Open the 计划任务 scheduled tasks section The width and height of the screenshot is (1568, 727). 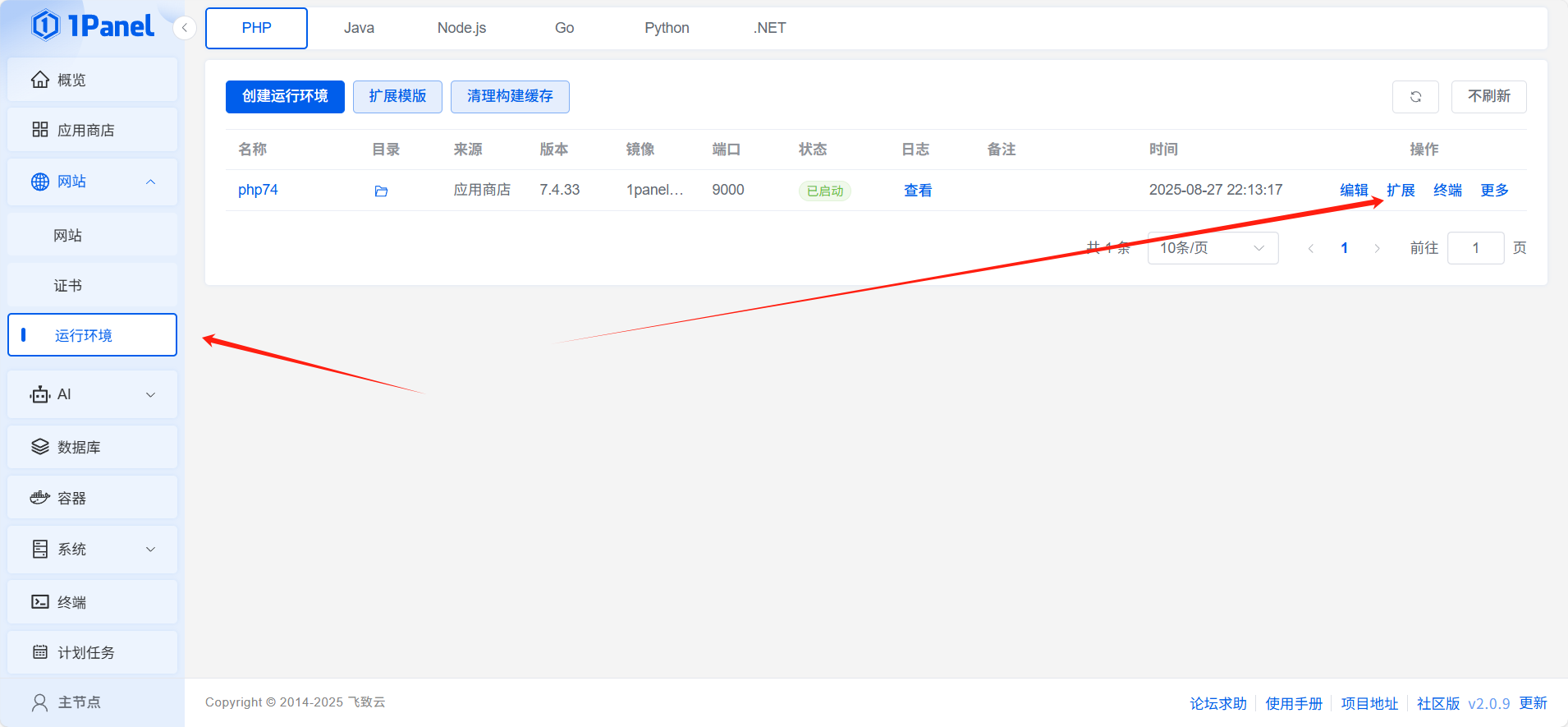click(x=92, y=652)
